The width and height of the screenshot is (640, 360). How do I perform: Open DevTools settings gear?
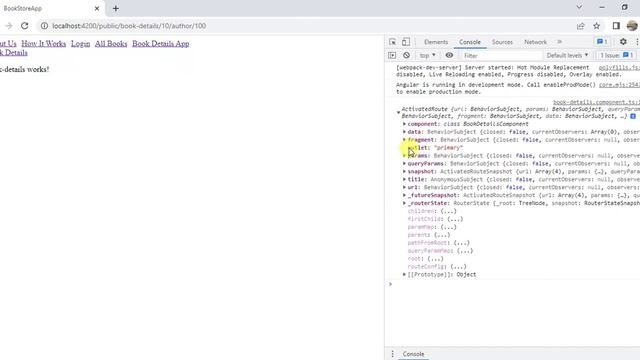point(623,42)
